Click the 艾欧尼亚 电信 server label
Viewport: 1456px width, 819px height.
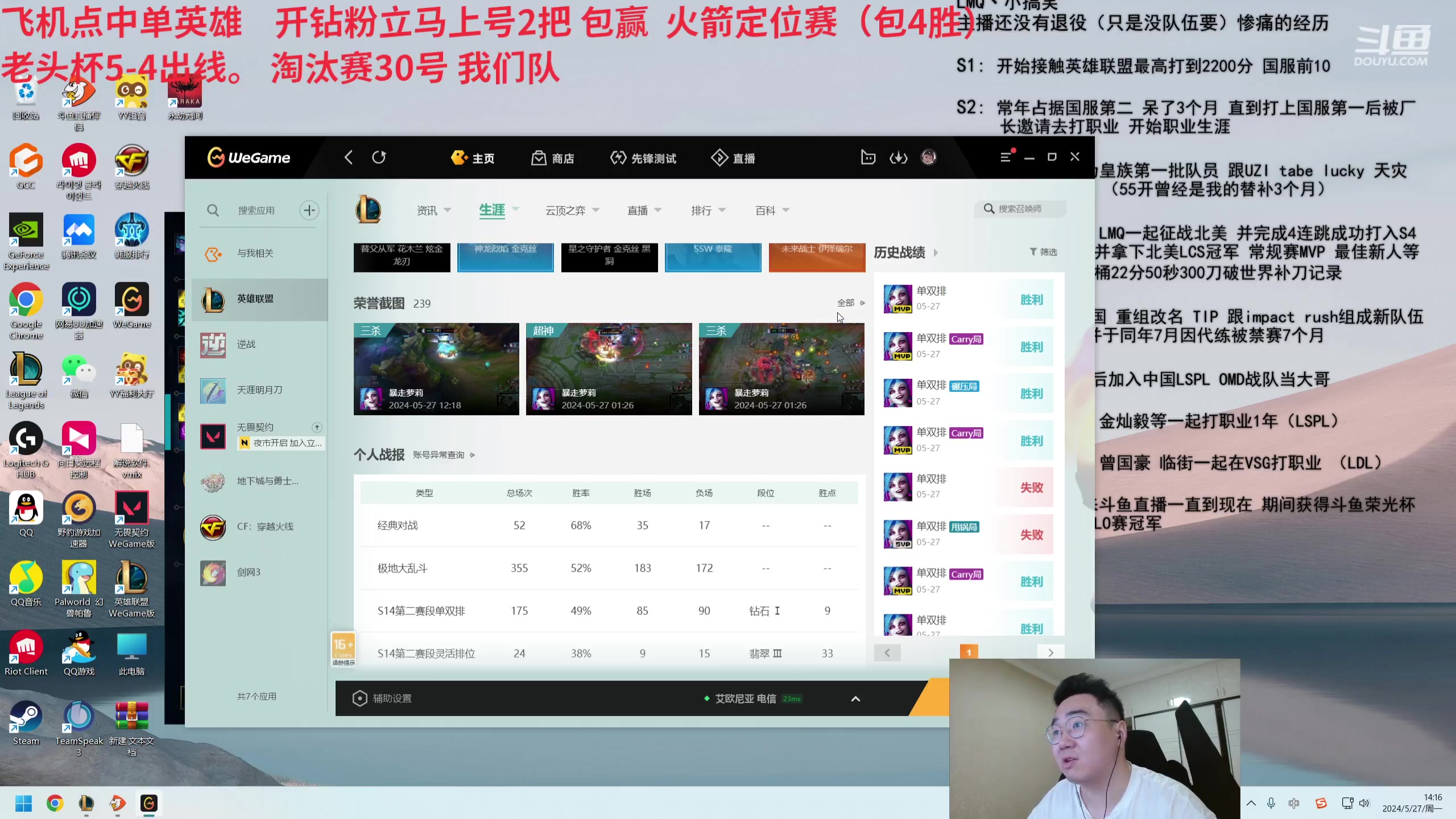point(746,699)
